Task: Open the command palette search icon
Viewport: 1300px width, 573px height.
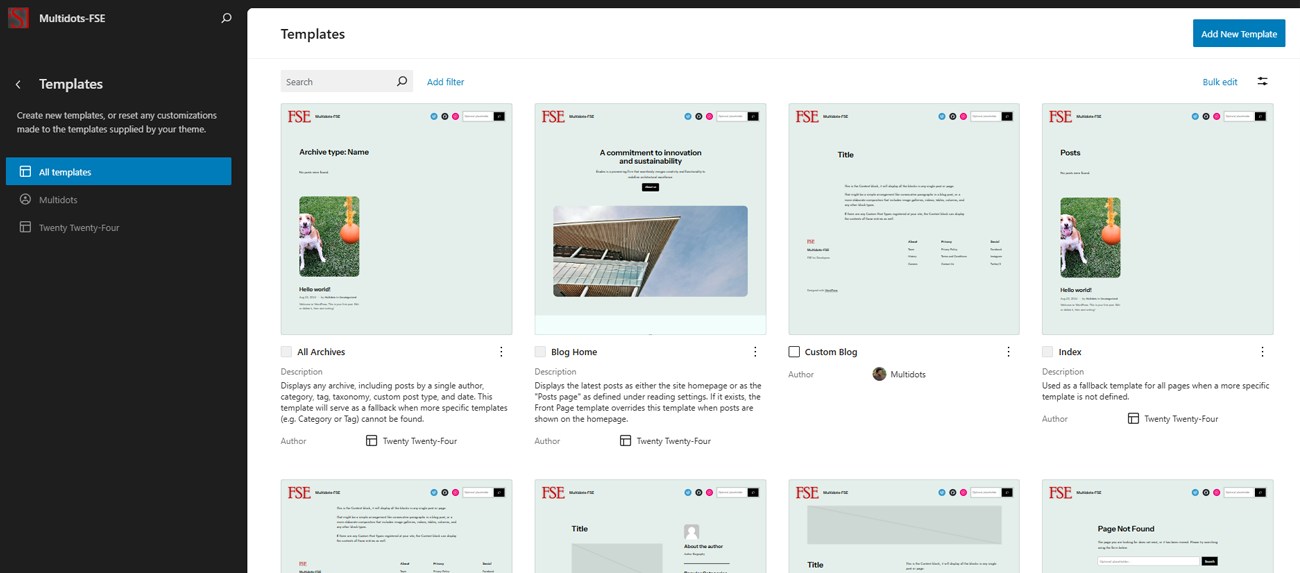Action: 226,18
